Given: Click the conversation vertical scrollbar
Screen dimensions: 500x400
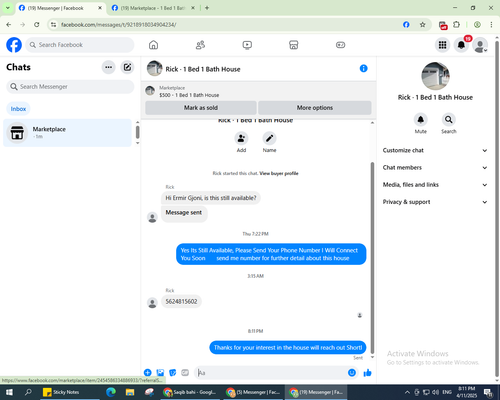Looking at the screenshot, I should [372, 257].
